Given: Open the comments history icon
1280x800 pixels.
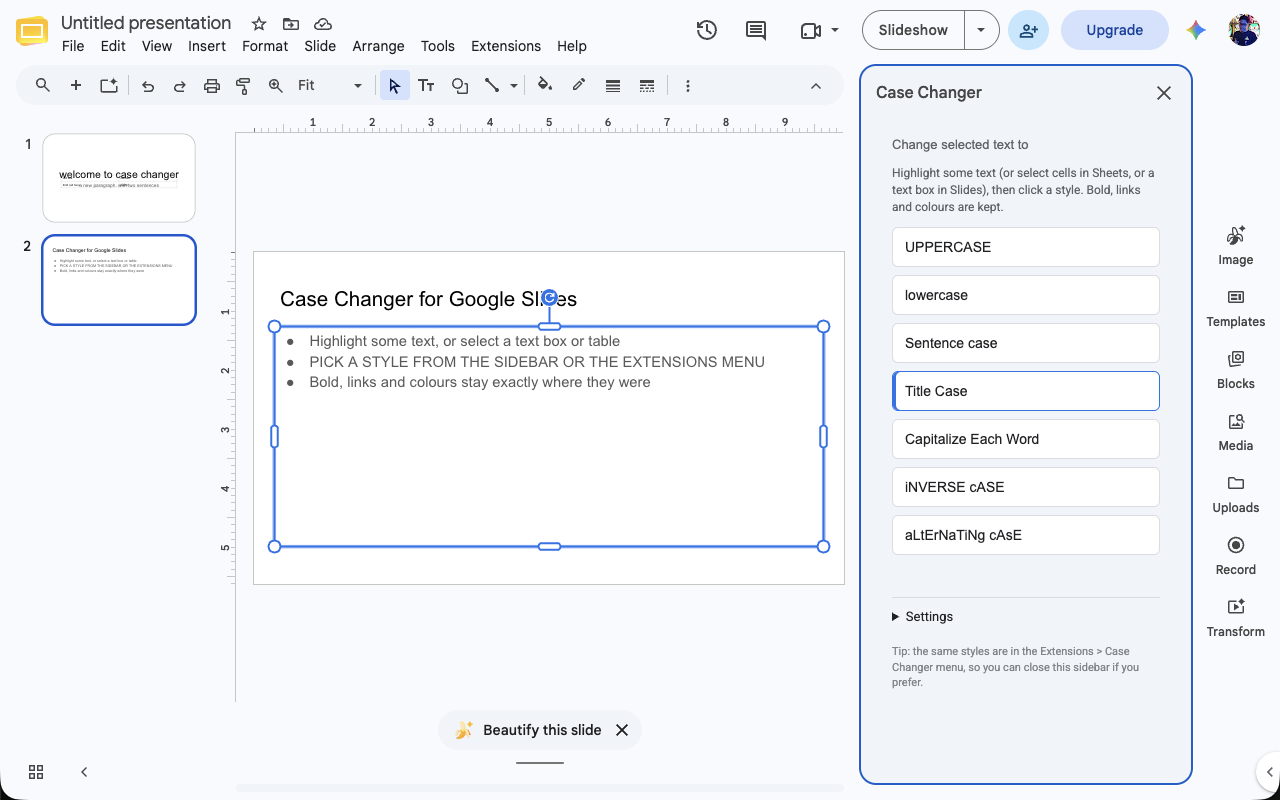Looking at the screenshot, I should pyautogui.click(x=756, y=30).
